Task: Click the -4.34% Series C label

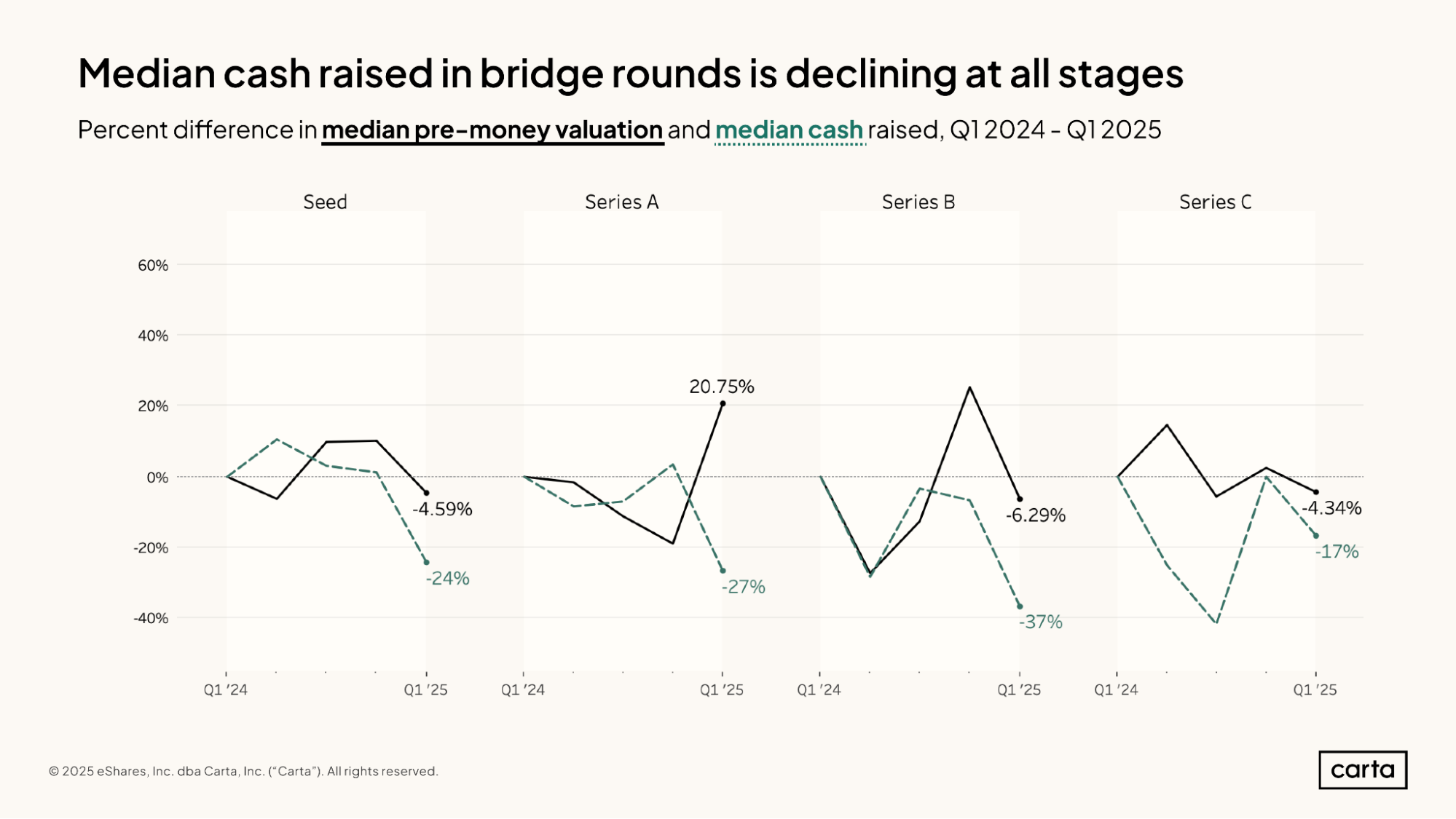Action: 1331,508
